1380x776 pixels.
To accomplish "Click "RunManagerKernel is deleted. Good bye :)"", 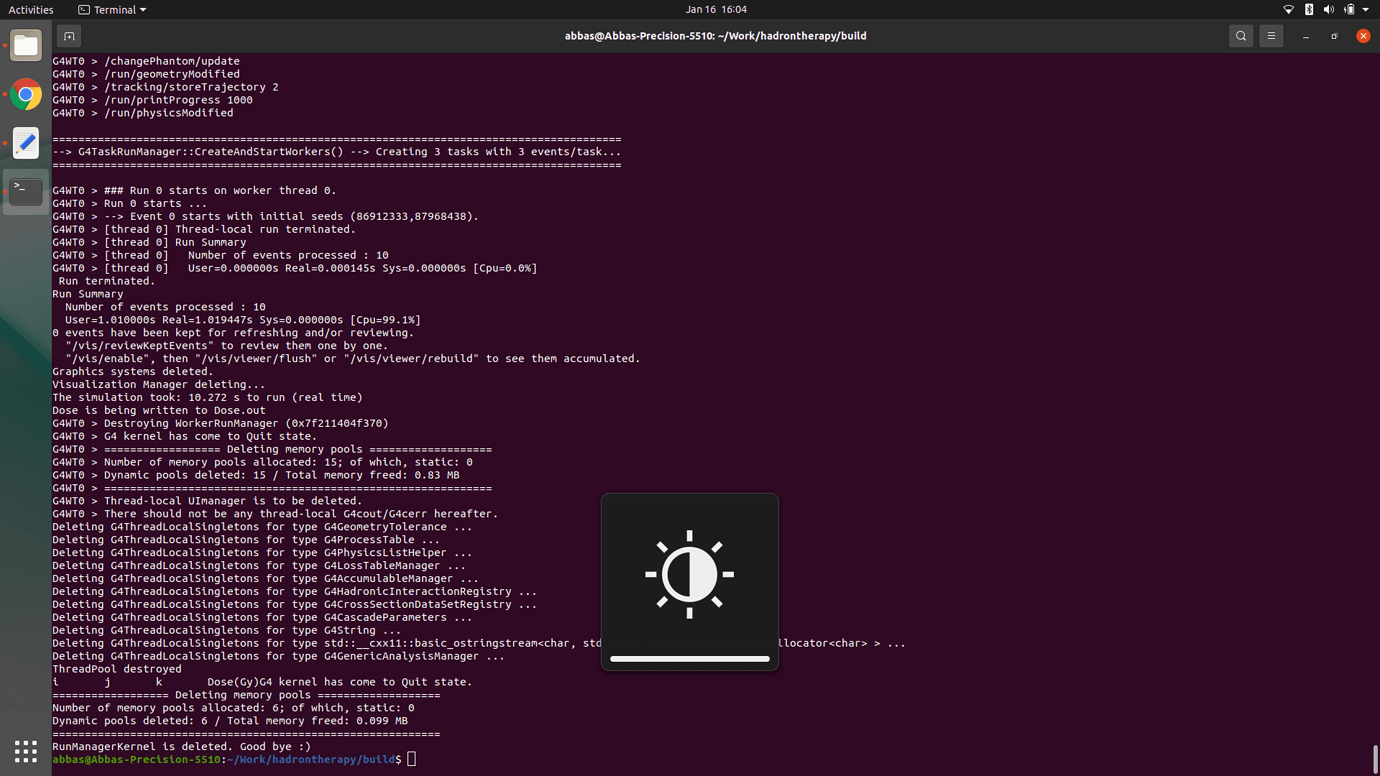I will tap(181, 747).
